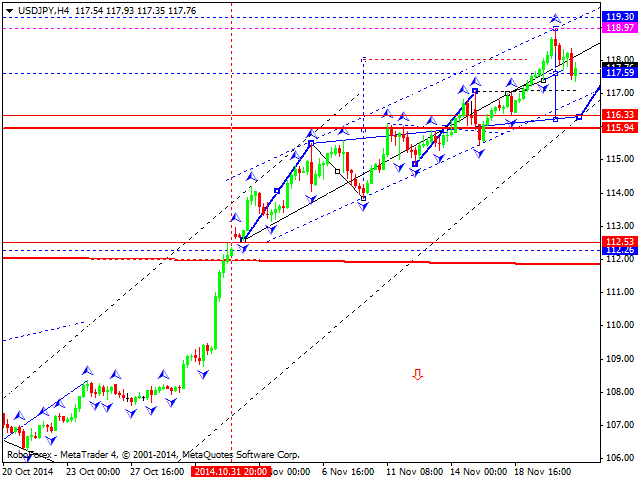Click the 106.00 price scale label
The width and height of the screenshot is (640, 480).
point(621,458)
